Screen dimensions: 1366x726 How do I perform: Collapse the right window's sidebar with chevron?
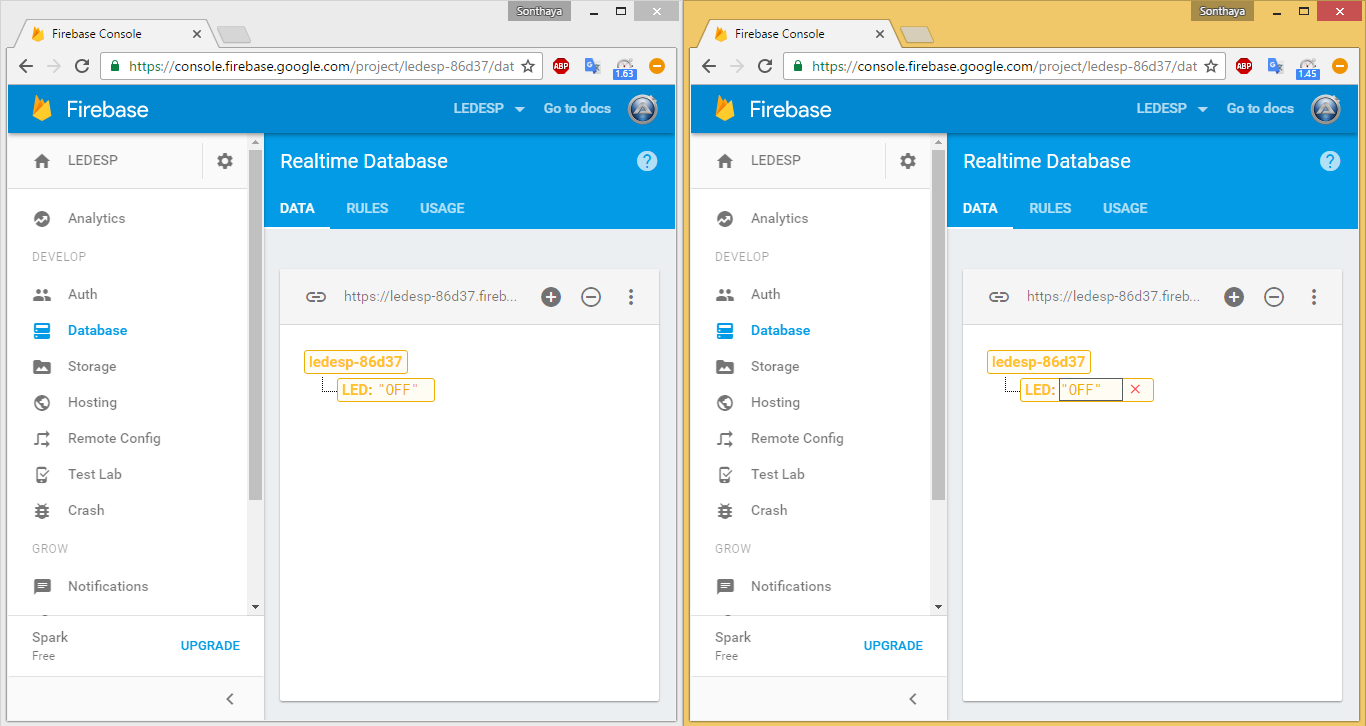913,699
